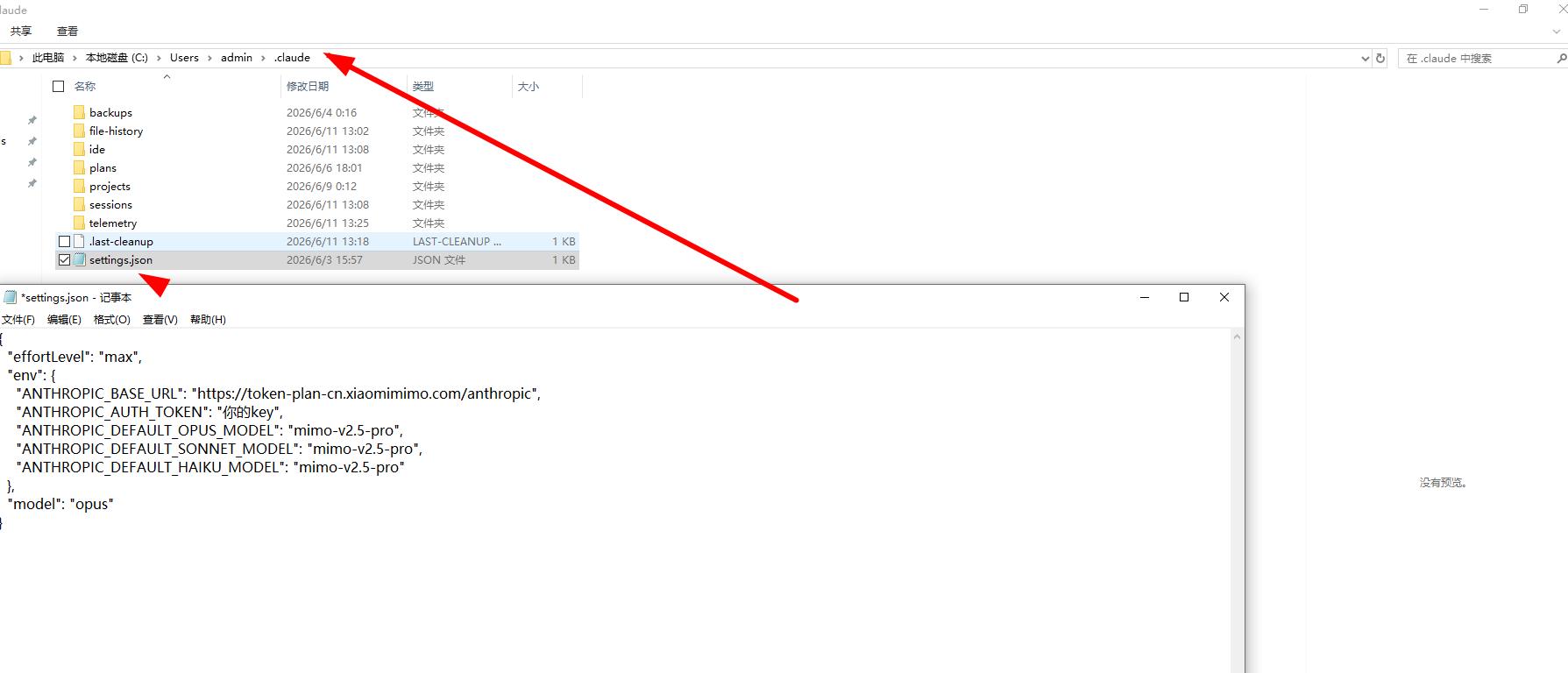Click the ANTHROPIC_DEFAULT_OPUS_MODEL line
This screenshot has height=673, width=1568.
coord(210,430)
